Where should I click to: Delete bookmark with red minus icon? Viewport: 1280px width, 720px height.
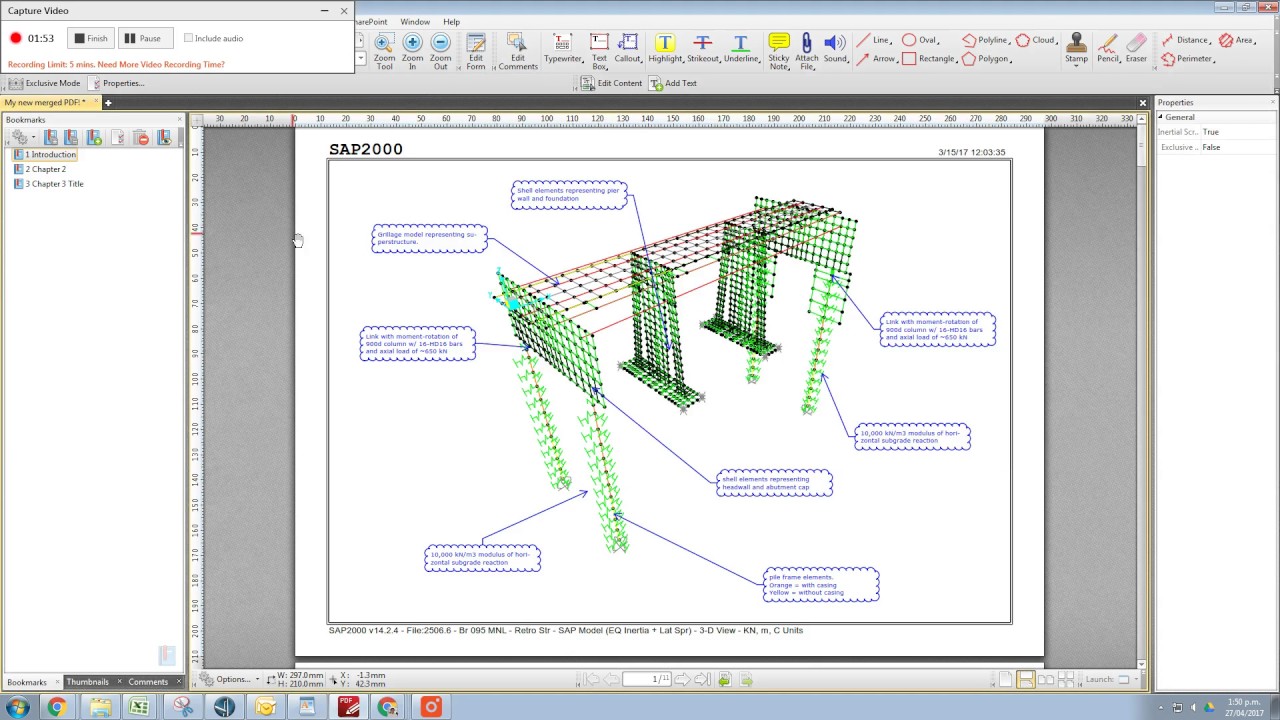pyautogui.click(x=141, y=137)
